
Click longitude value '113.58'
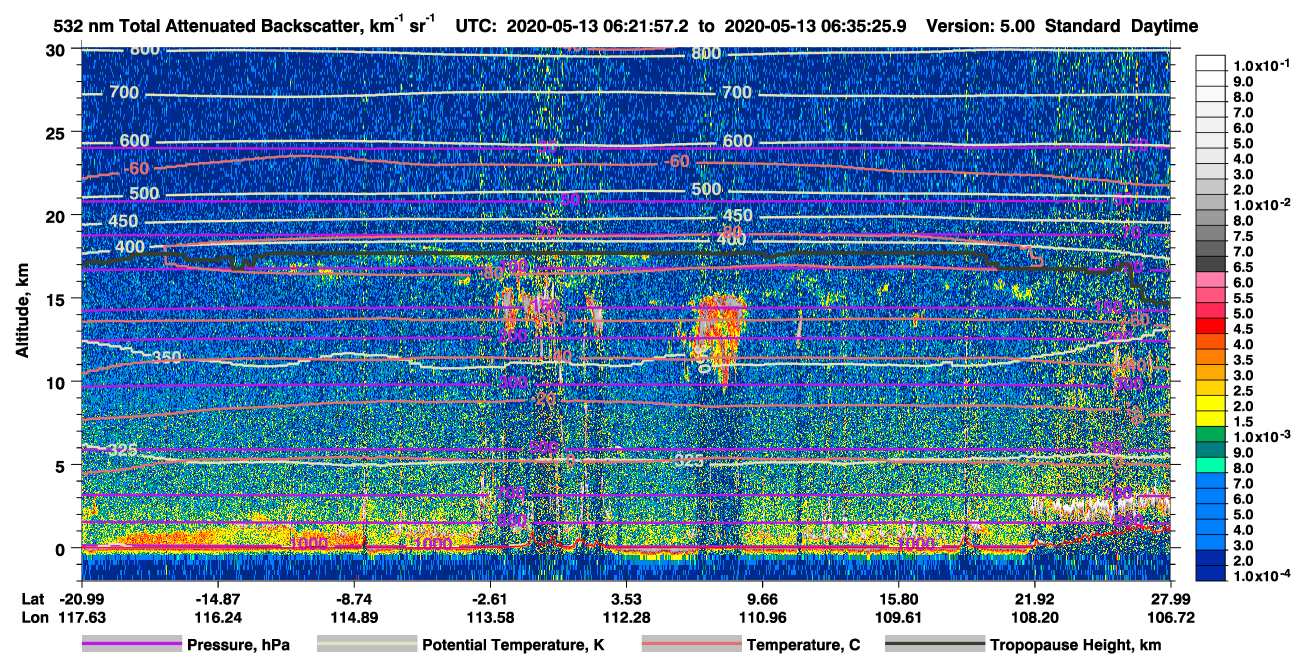click(490, 617)
